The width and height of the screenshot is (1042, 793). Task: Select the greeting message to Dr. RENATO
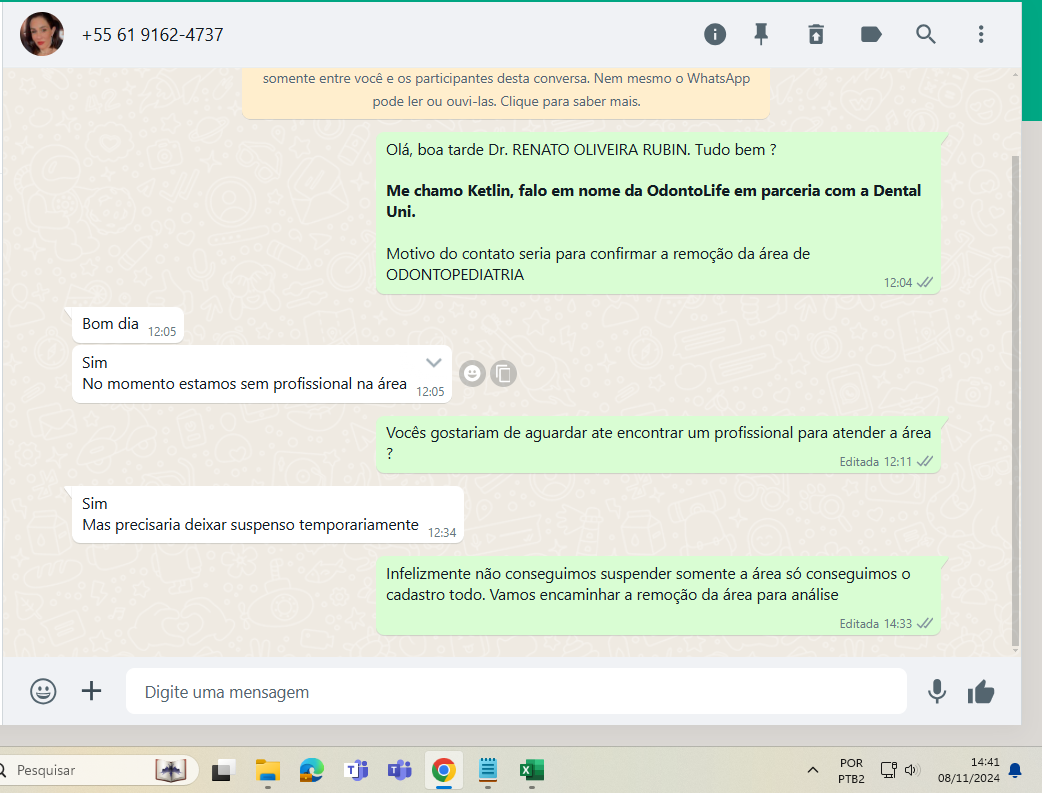point(658,213)
